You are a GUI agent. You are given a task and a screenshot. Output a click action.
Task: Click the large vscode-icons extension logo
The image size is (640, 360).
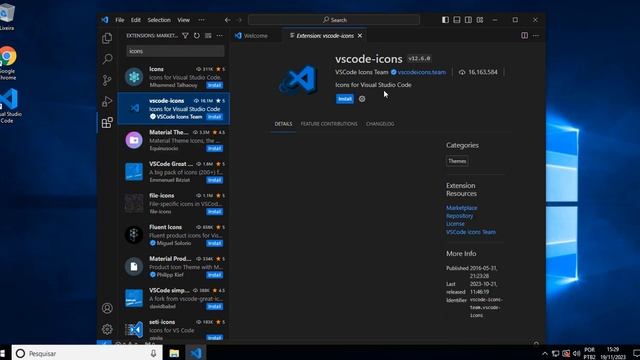298,80
